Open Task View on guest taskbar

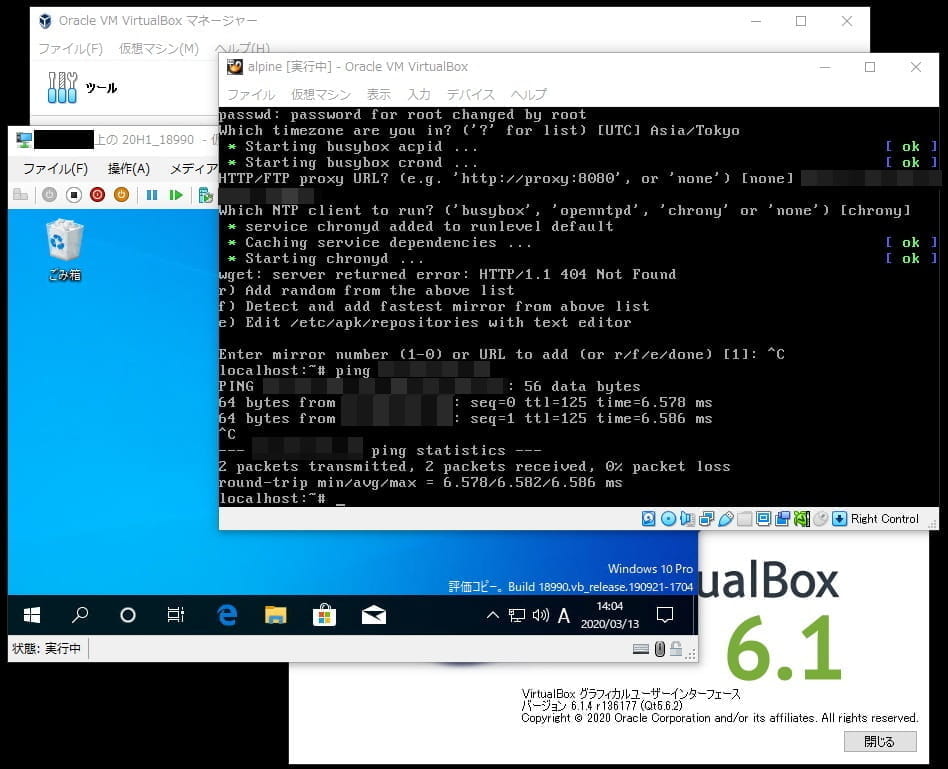[175, 615]
